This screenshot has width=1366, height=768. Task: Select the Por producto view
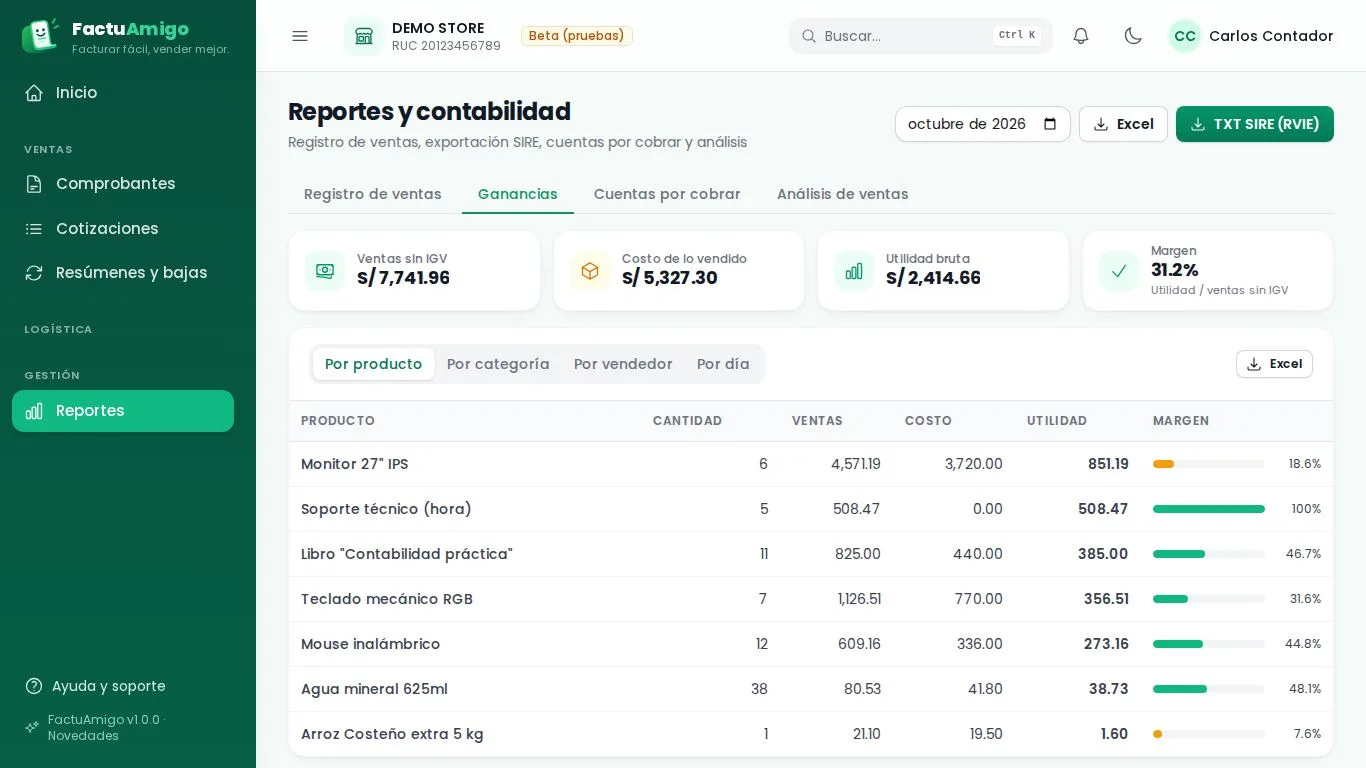(374, 364)
